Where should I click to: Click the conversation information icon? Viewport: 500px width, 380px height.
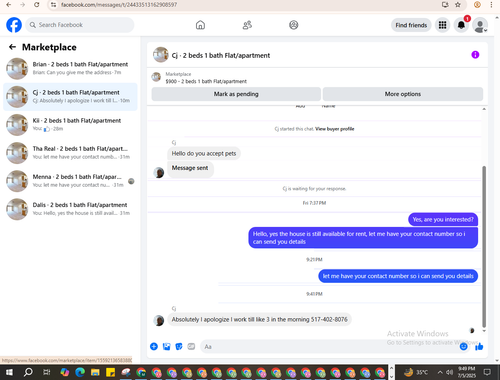[x=475, y=55]
